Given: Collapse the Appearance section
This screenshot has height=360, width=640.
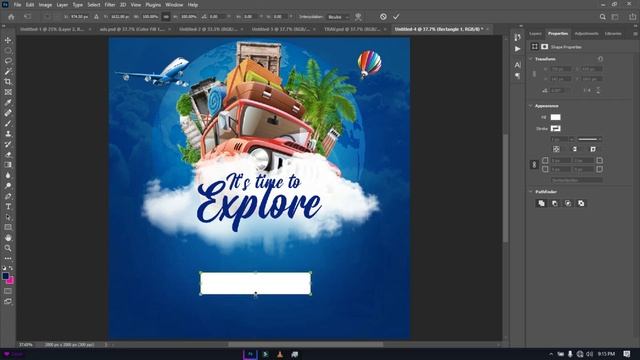Looking at the screenshot, I should (x=531, y=106).
